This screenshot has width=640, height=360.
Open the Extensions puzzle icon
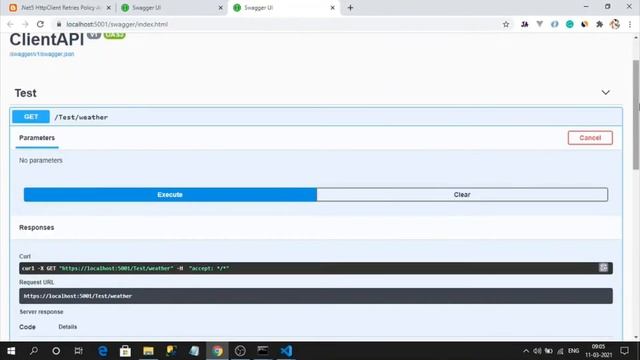coord(599,24)
